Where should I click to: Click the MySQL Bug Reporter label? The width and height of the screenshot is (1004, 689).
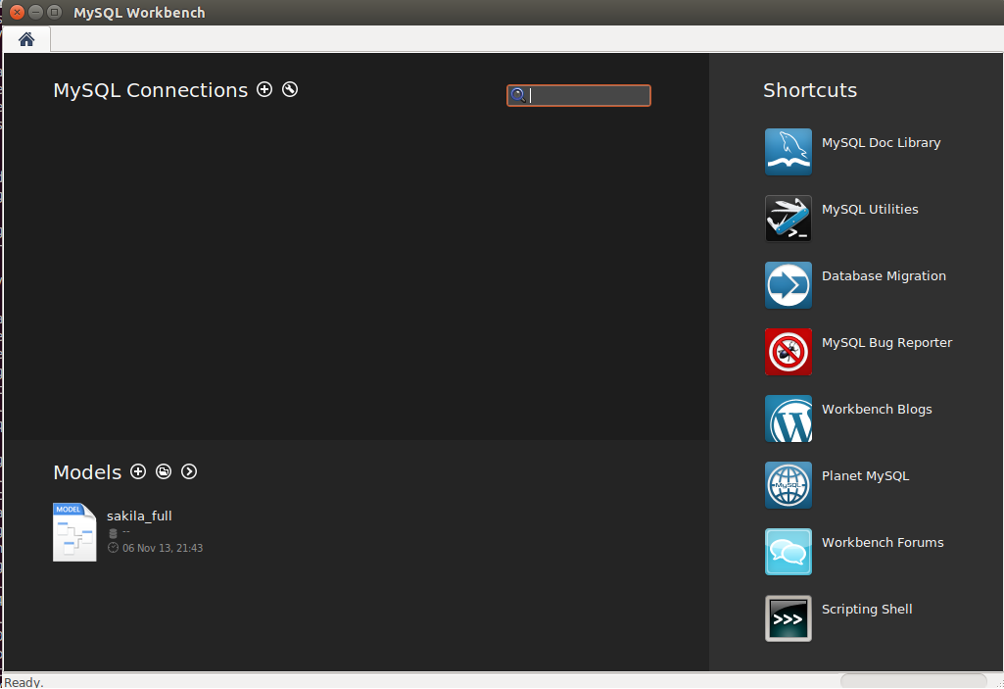887,343
